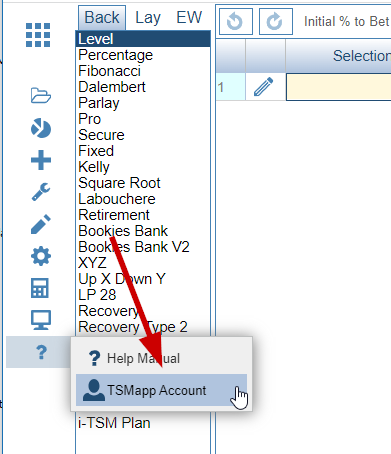Select Recovery staking plan

pyautogui.click(x=143, y=311)
